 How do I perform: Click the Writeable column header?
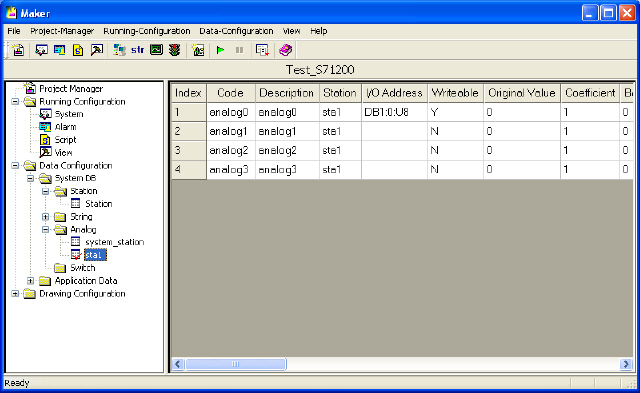tap(456, 93)
